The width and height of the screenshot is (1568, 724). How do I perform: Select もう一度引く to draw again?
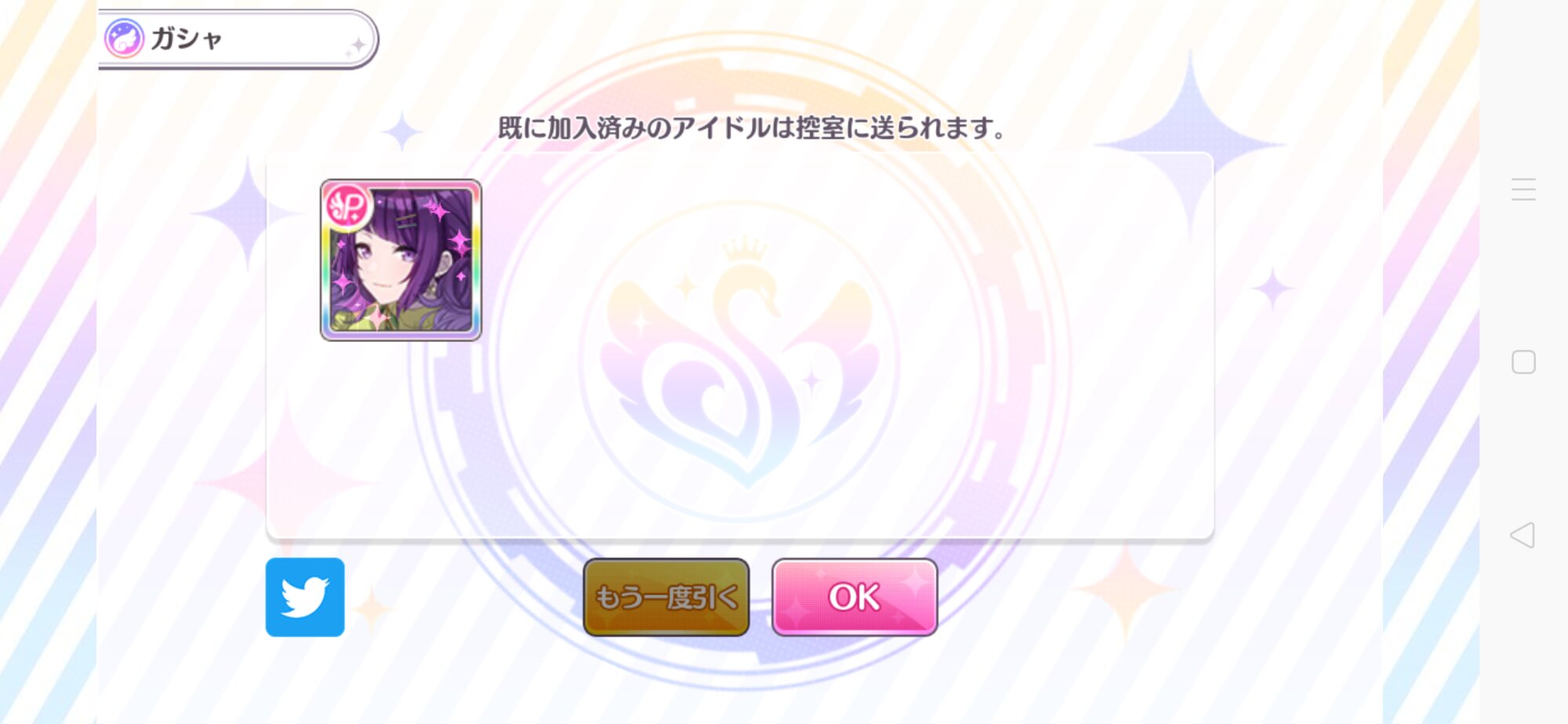pos(666,597)
